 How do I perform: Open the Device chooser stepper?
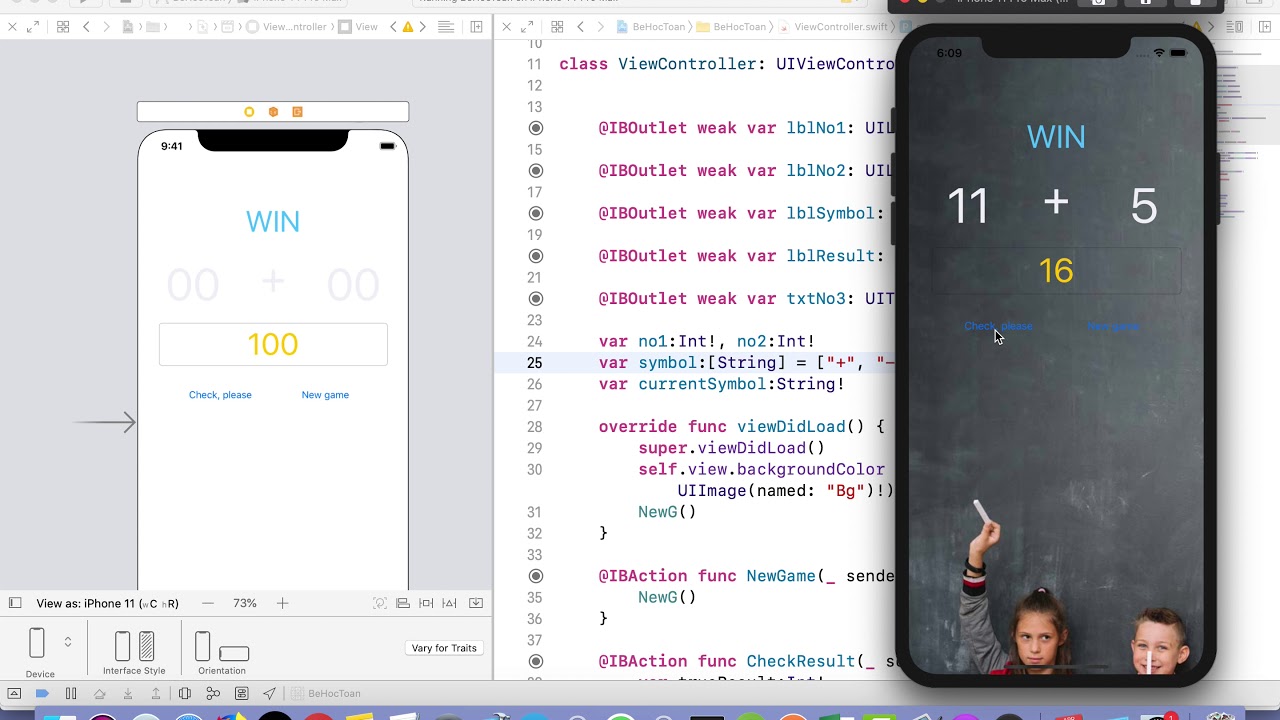(68, 642)
